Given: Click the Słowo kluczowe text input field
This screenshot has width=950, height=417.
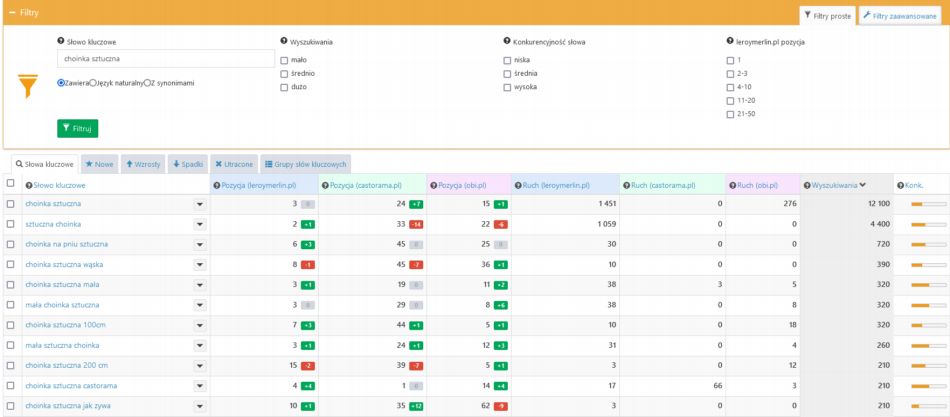Looking at the screenshot, I should tap(165, 59).
